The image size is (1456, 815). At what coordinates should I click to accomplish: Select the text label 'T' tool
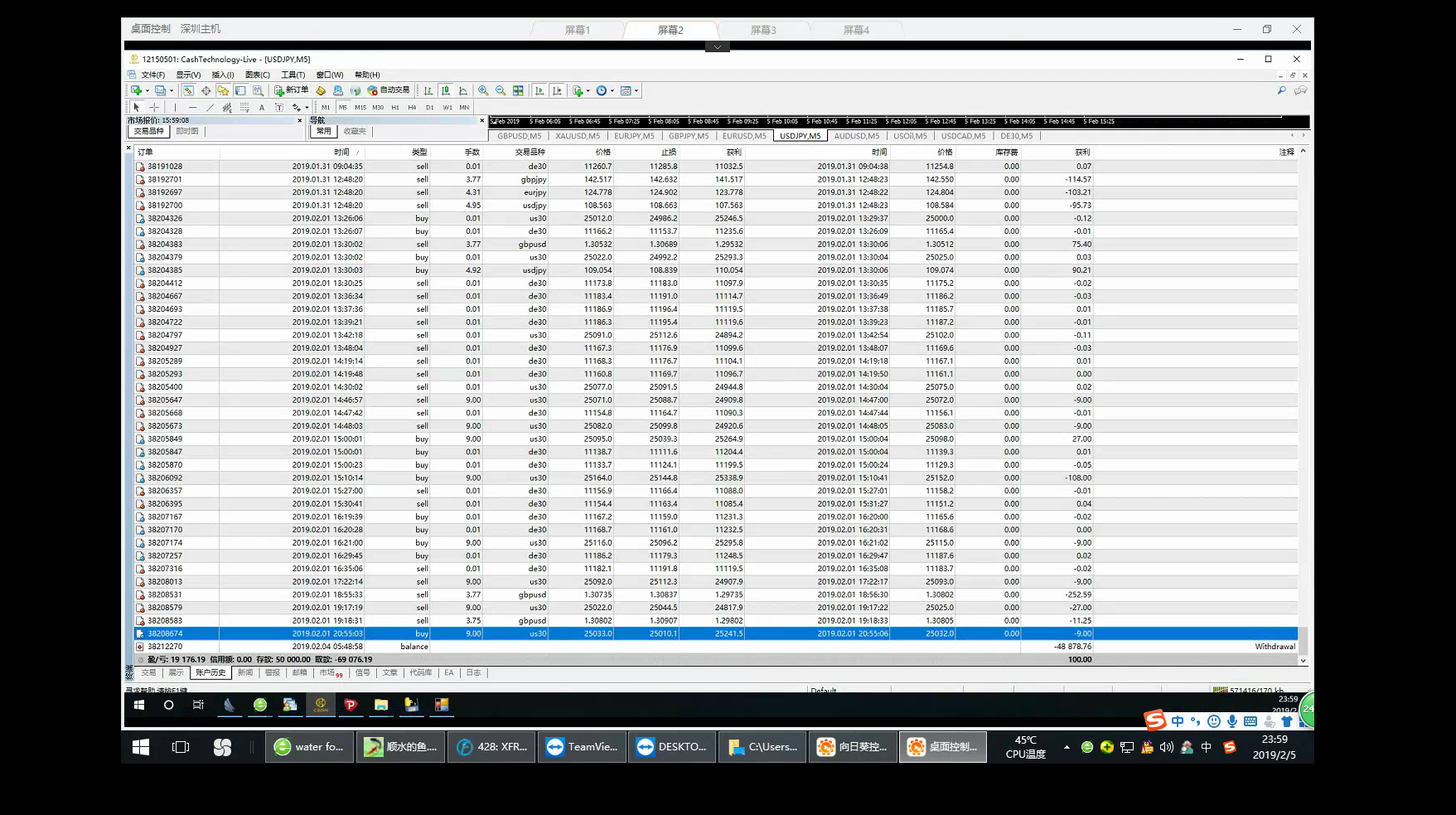tap(279, 107)
